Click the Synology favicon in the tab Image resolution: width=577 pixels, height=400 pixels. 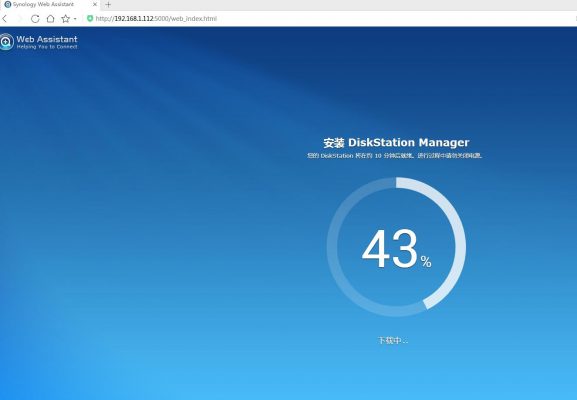[x=7, y=4]
